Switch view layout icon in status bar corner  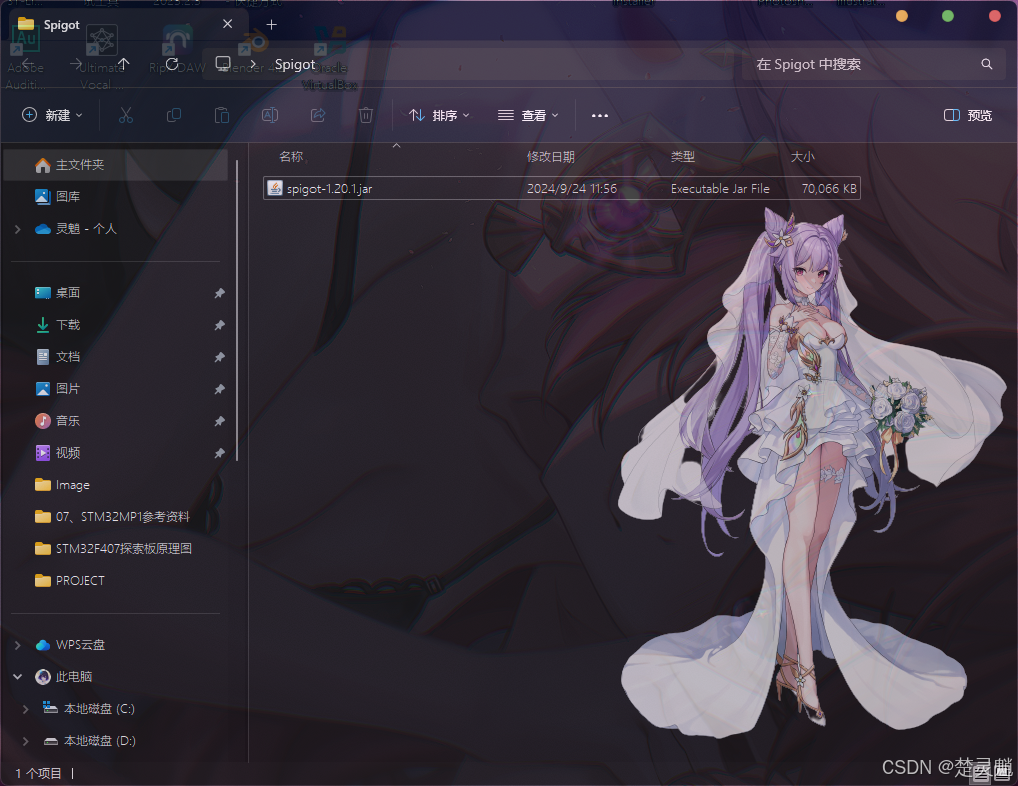pos(1003,772)
